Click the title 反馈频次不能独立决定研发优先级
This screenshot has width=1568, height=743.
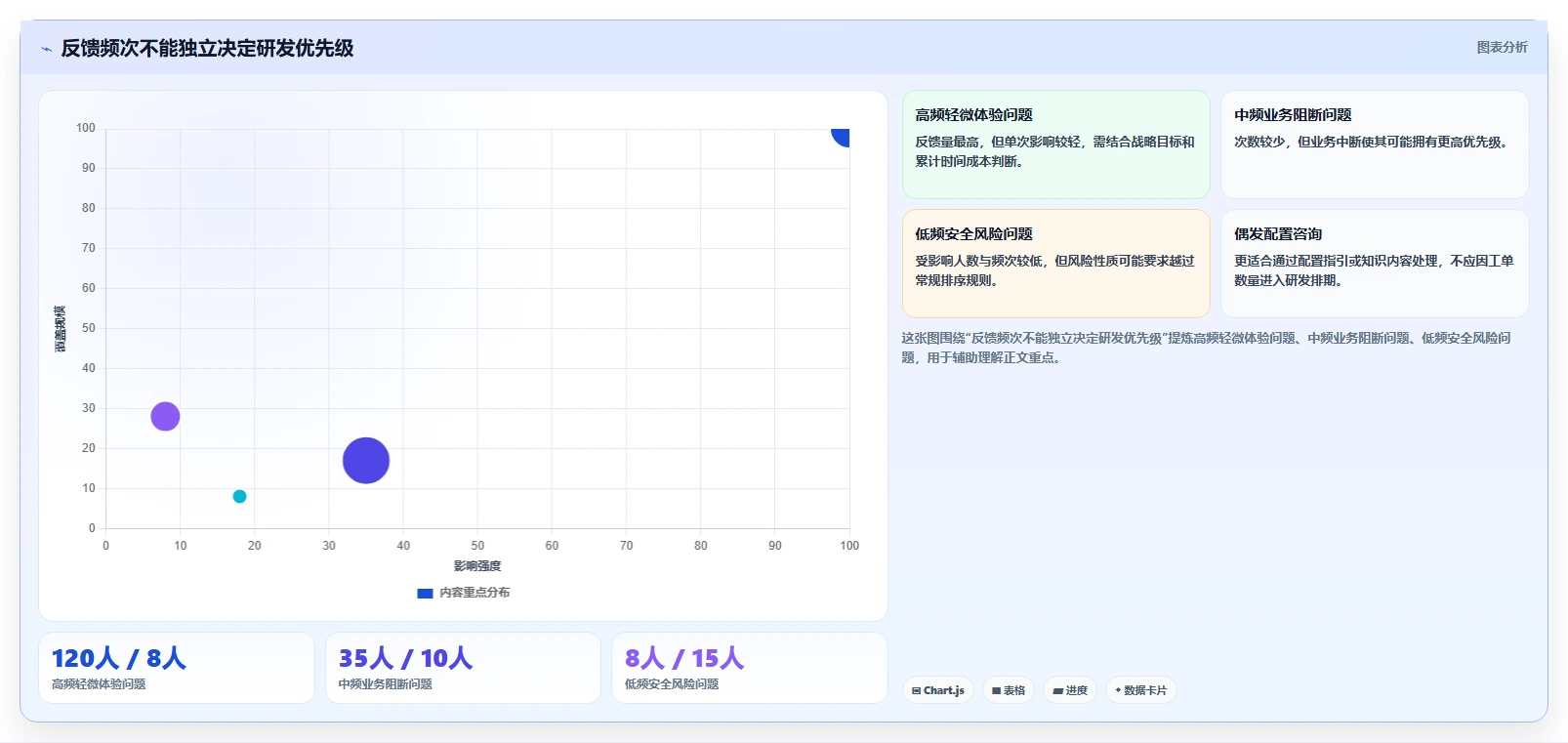(207, 49)
